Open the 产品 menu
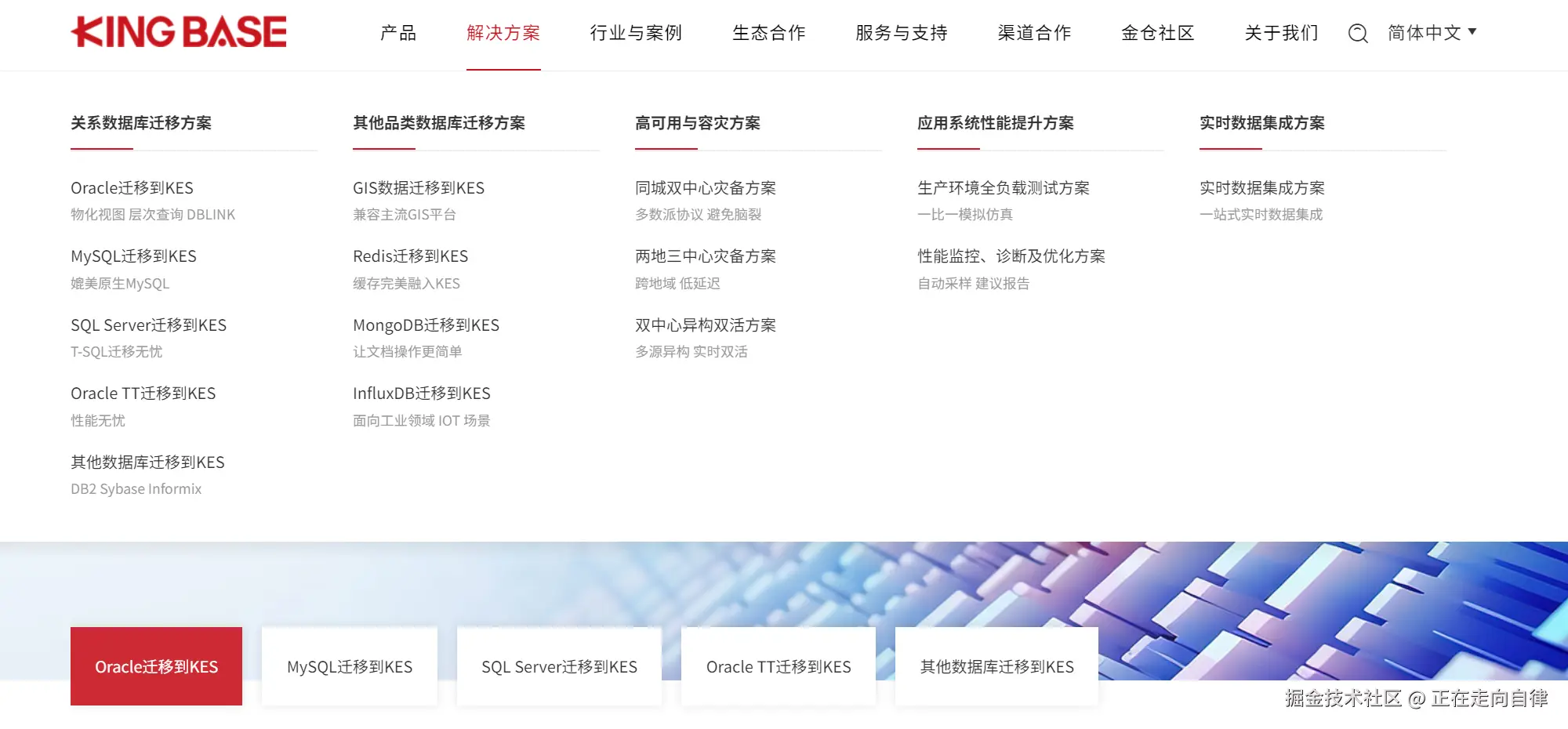This screenshot has height=729, width=1568. coord(398,33)
